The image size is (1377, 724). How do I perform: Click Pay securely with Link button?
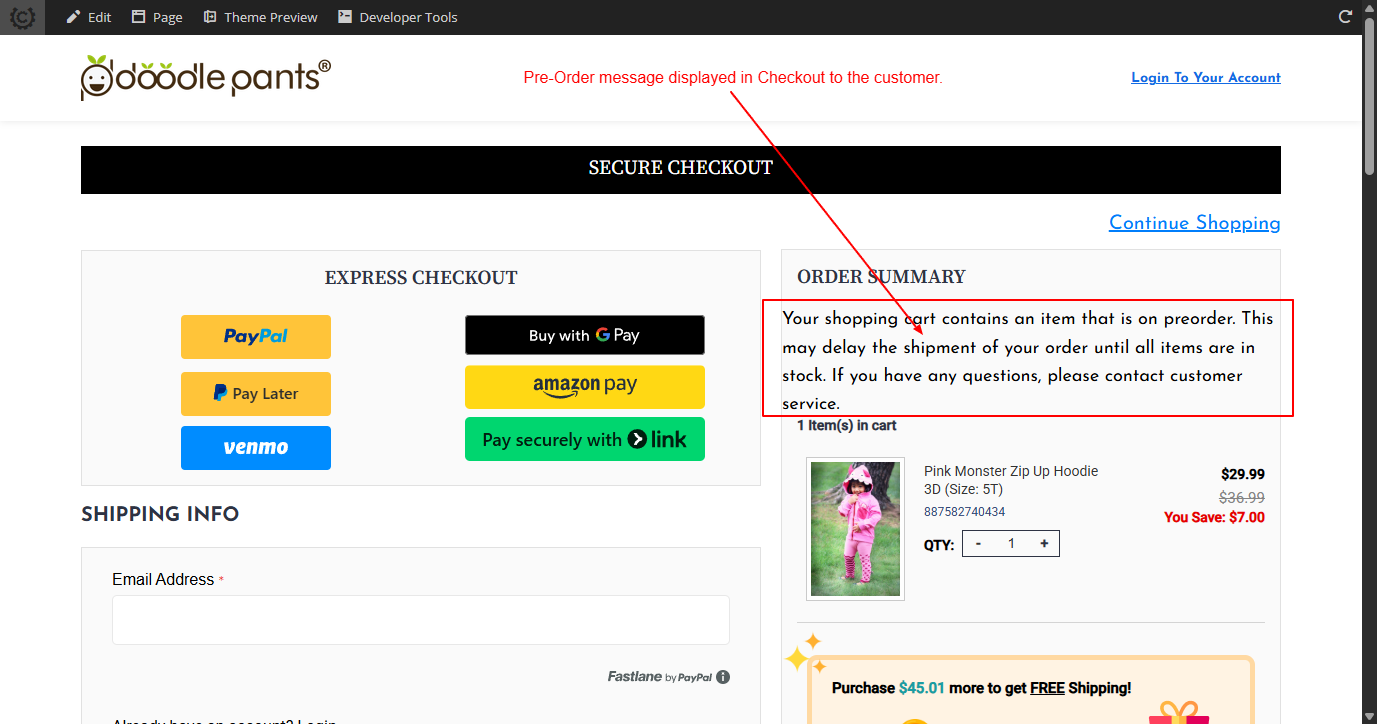[585, 439]
